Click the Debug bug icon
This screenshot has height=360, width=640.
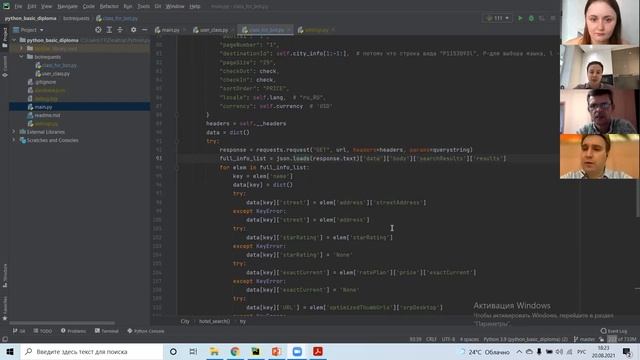coord(531,18)
